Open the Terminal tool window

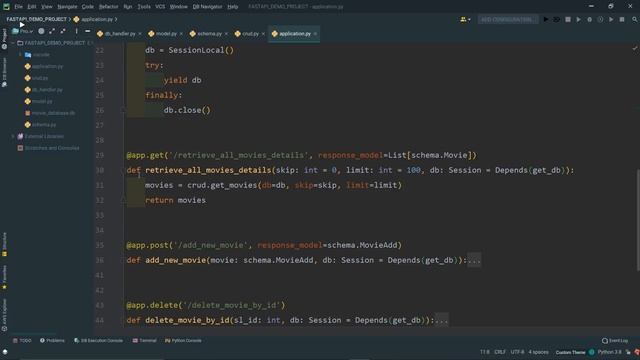144,340
